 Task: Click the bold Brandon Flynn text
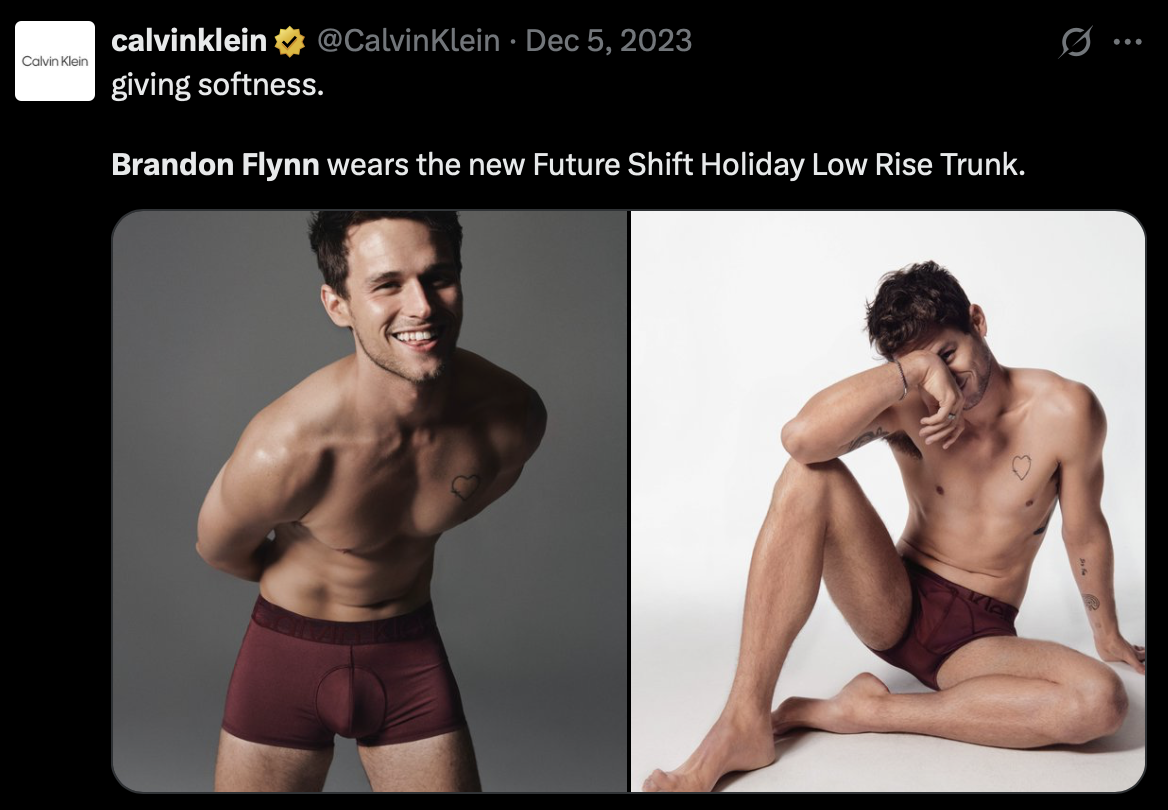click(x=215, y=165)
